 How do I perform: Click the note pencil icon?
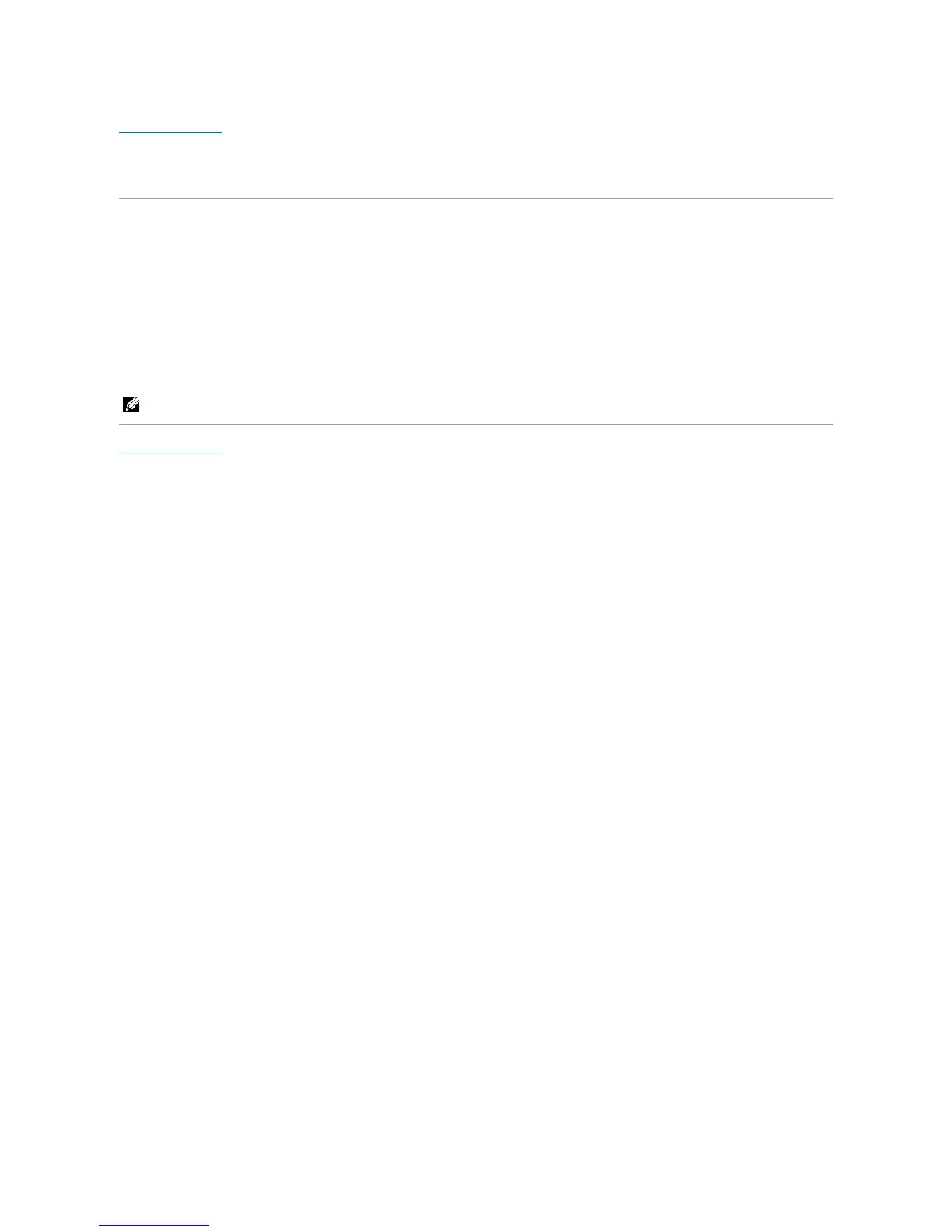point(131,404)
